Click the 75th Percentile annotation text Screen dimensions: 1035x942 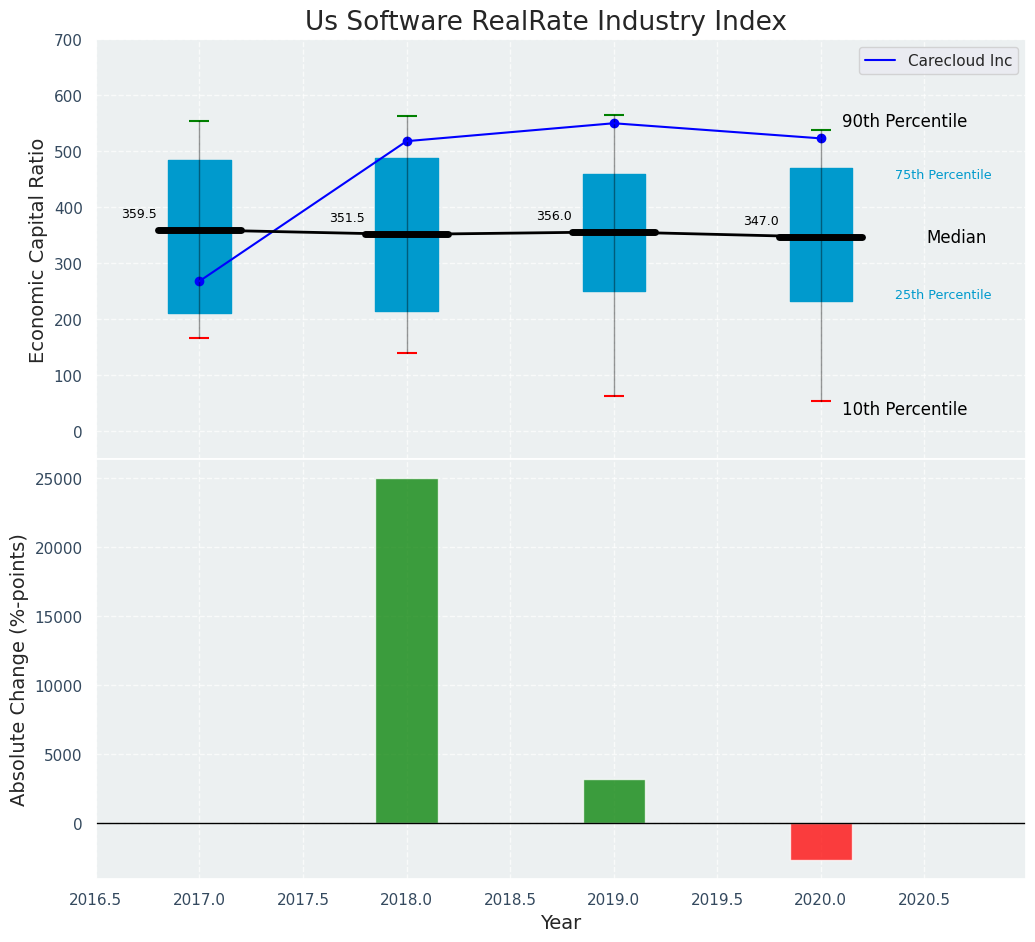(943, 175)
